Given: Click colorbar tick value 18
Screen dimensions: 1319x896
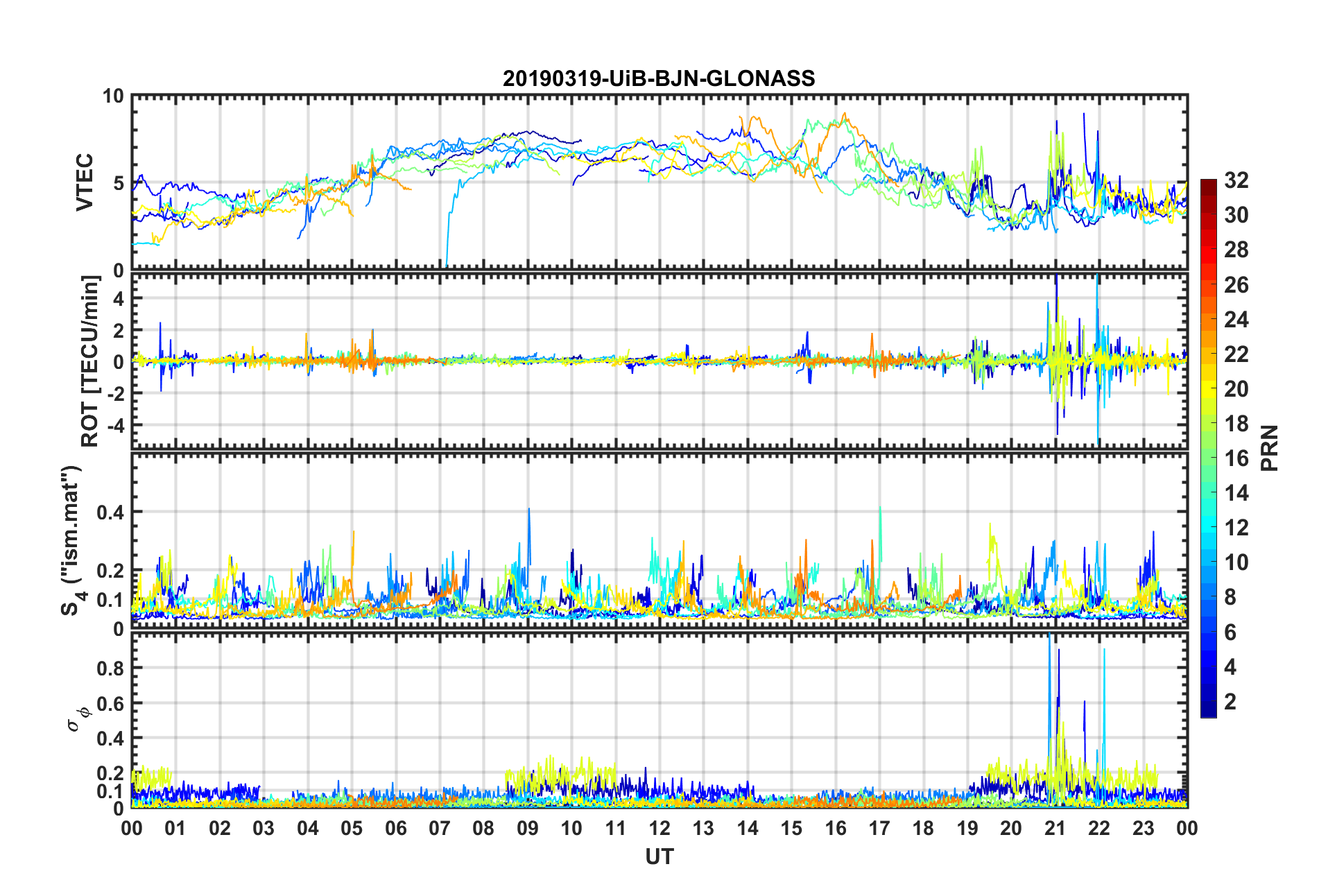Looking at the screenshot, I should pos(1236,423).
